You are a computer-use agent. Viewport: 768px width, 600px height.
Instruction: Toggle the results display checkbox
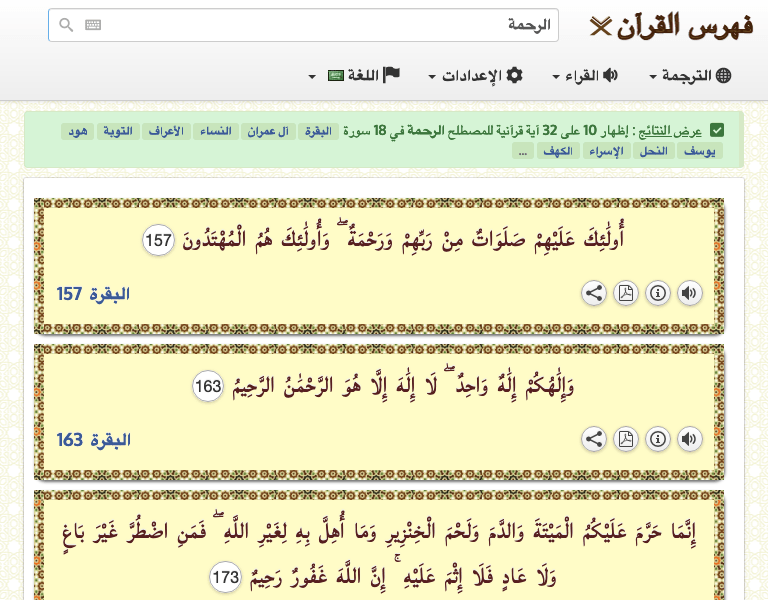[x=717, y=131]
